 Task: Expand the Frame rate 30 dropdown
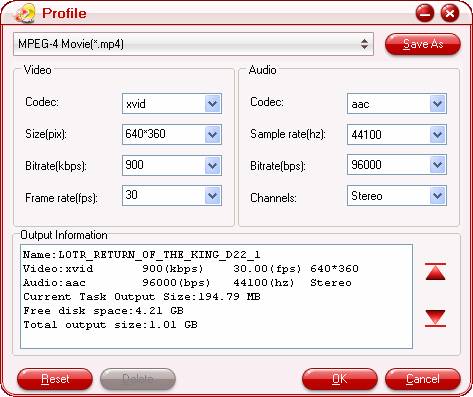(212, 196)
